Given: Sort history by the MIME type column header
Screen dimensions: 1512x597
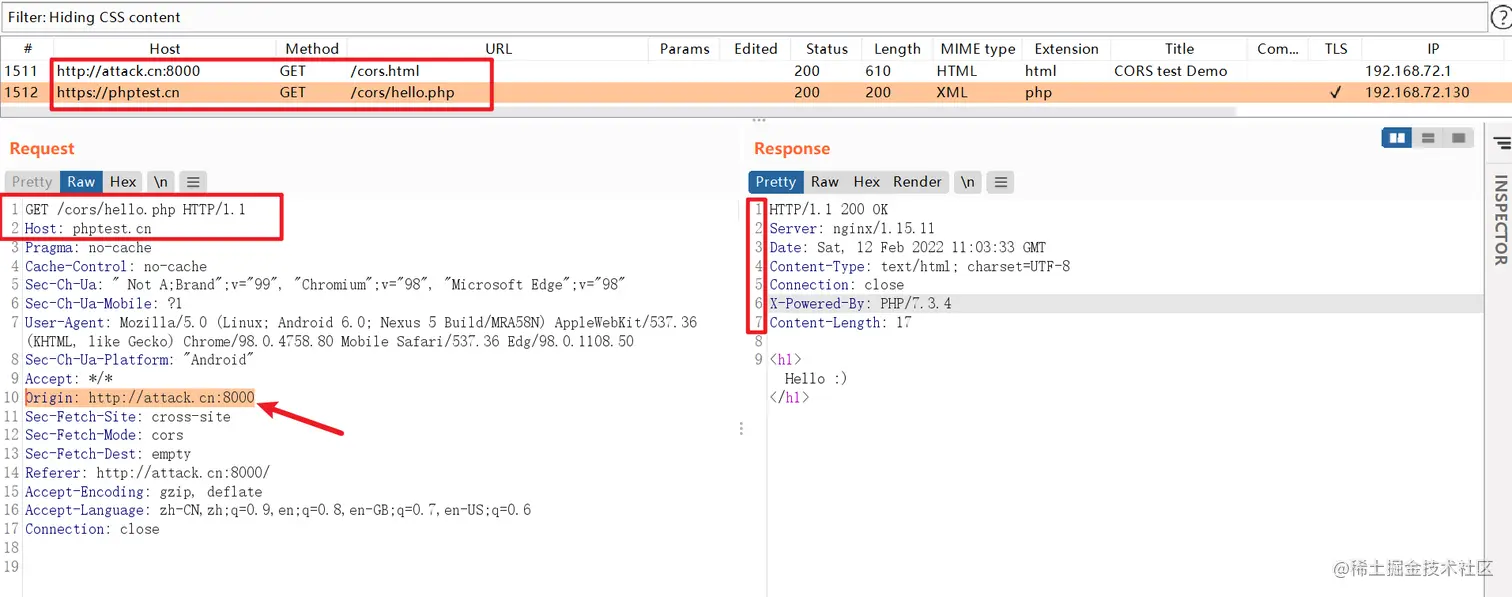Looking at the screenshot, I should (978, 48).
